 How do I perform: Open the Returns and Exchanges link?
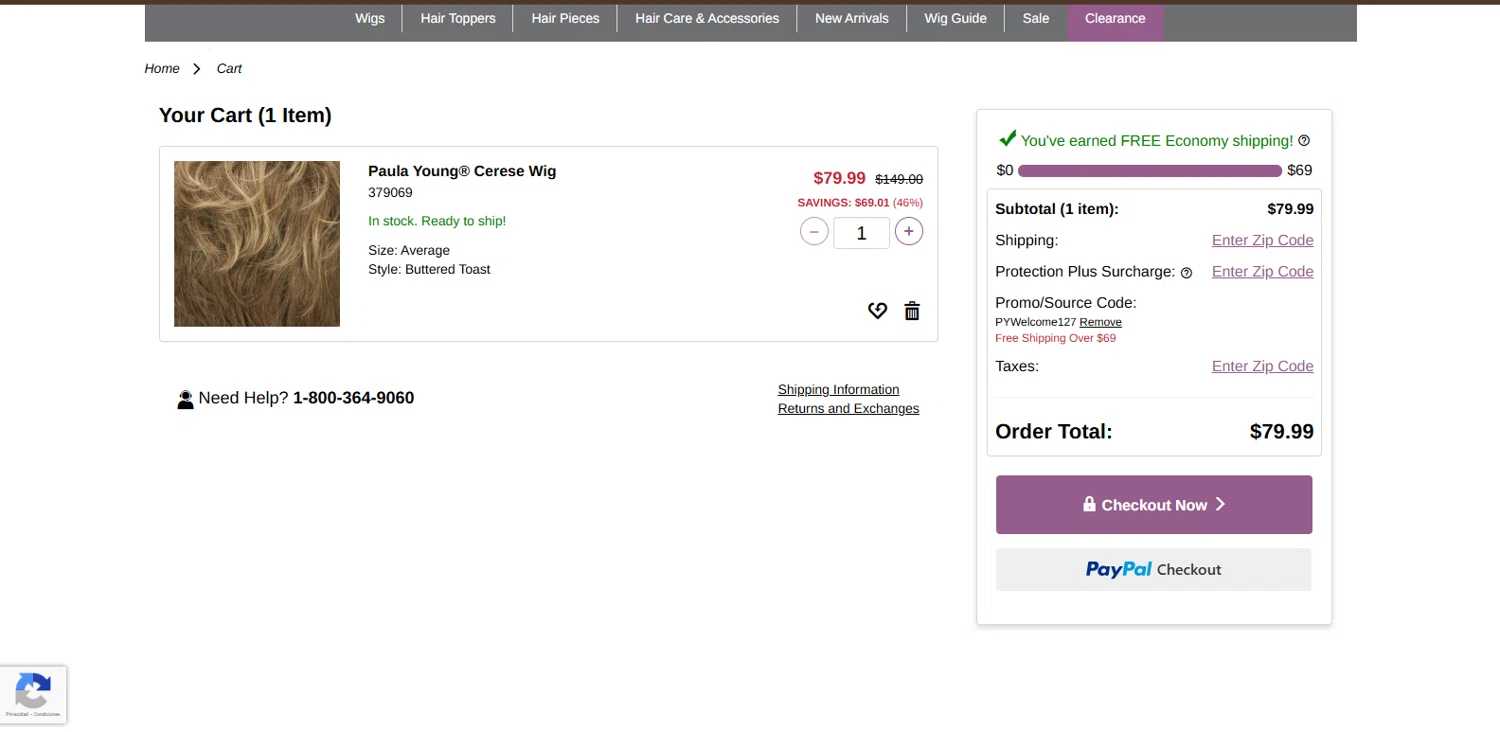tap(848, 408)
